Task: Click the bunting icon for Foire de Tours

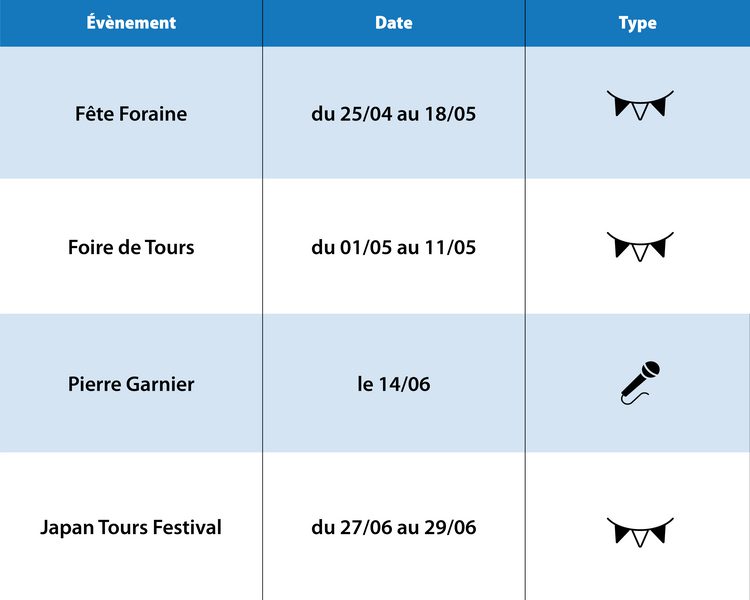Action: tap(640, 247)
